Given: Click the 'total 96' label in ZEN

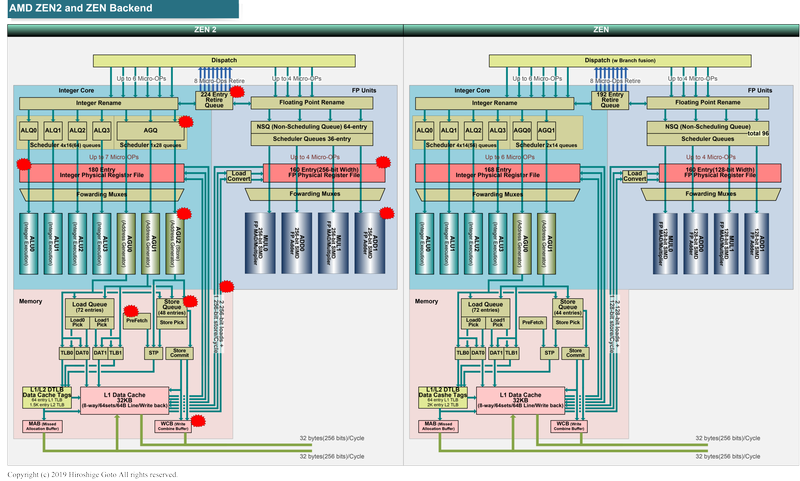Looking at the screenshot, I should coord(758,133).
